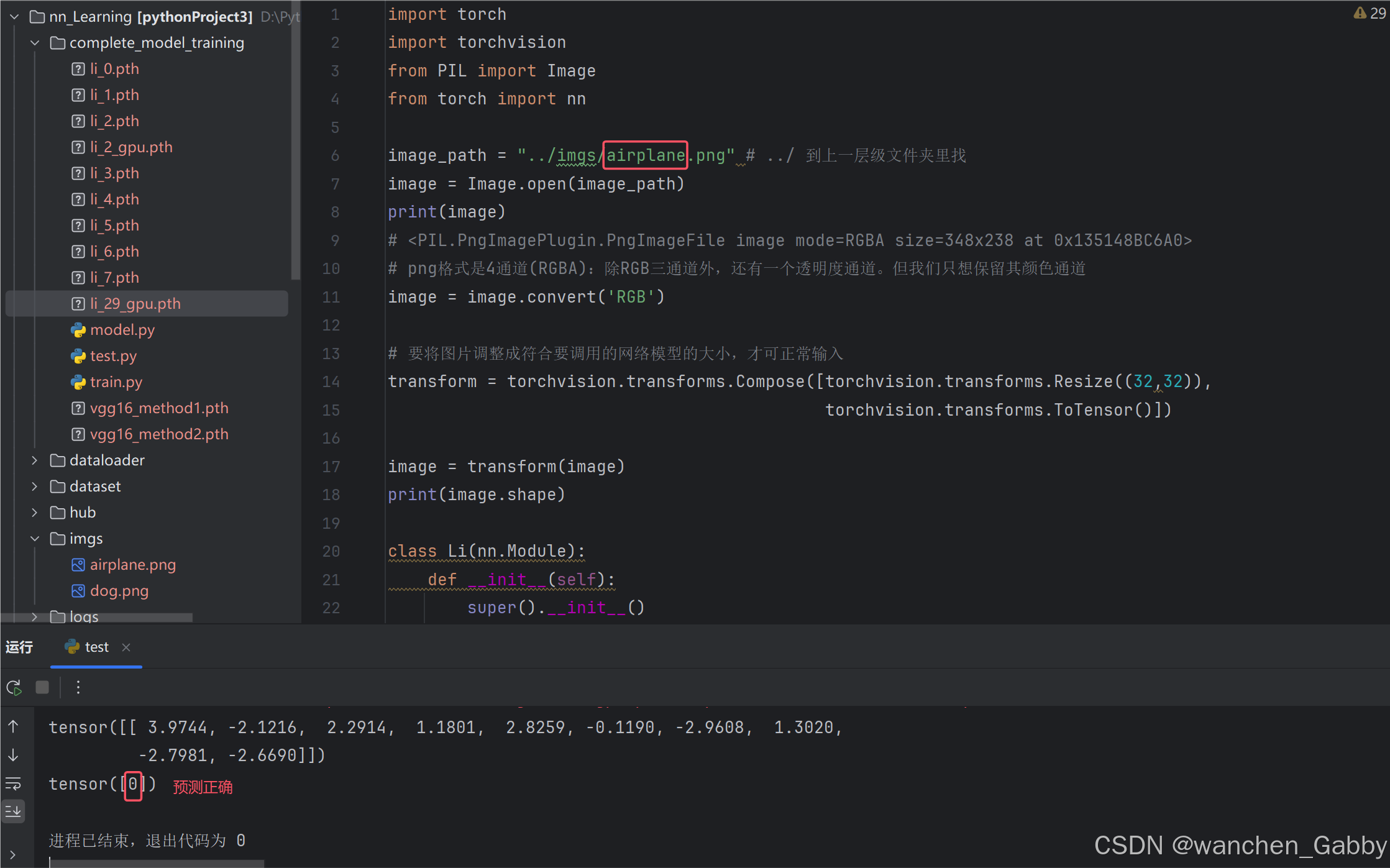Collapse the imgs folder

point(35,539)
